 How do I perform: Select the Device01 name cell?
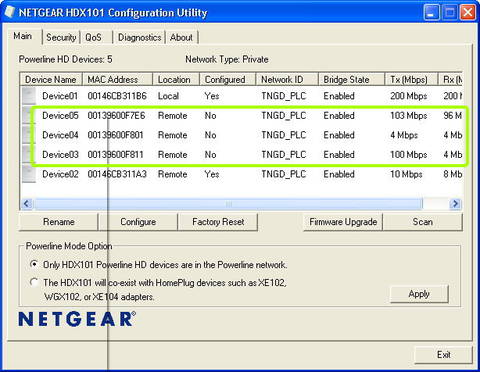coord(60,96)
